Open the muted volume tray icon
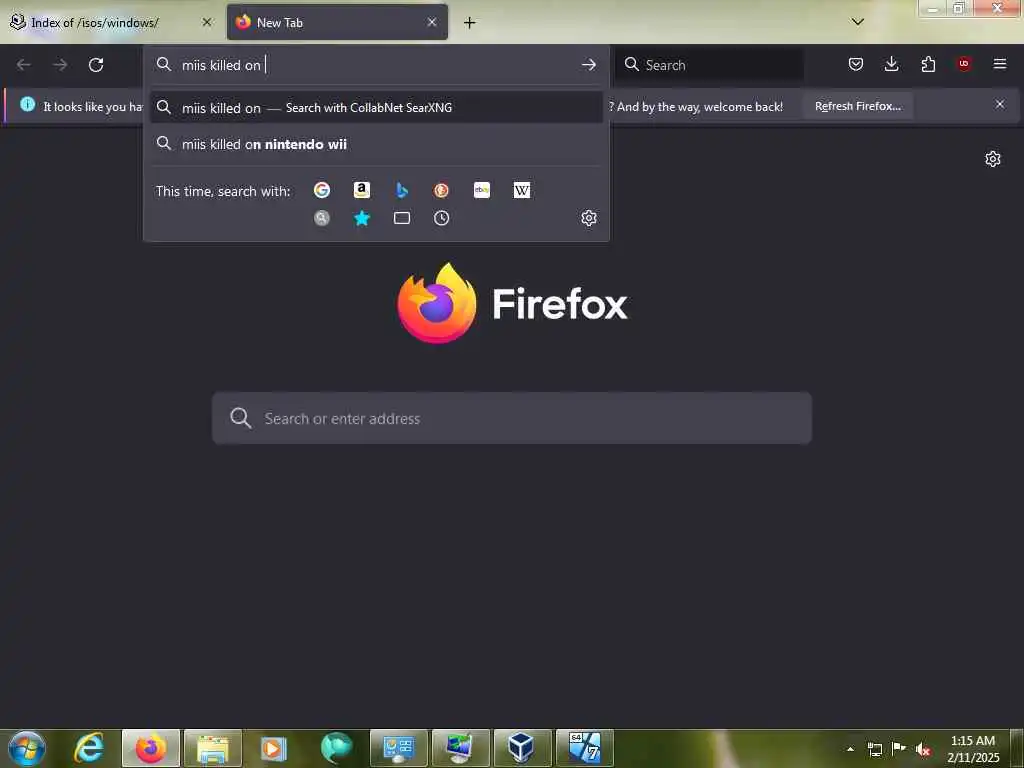Viewport: 1024px width, 768px height. click(923, 749)
